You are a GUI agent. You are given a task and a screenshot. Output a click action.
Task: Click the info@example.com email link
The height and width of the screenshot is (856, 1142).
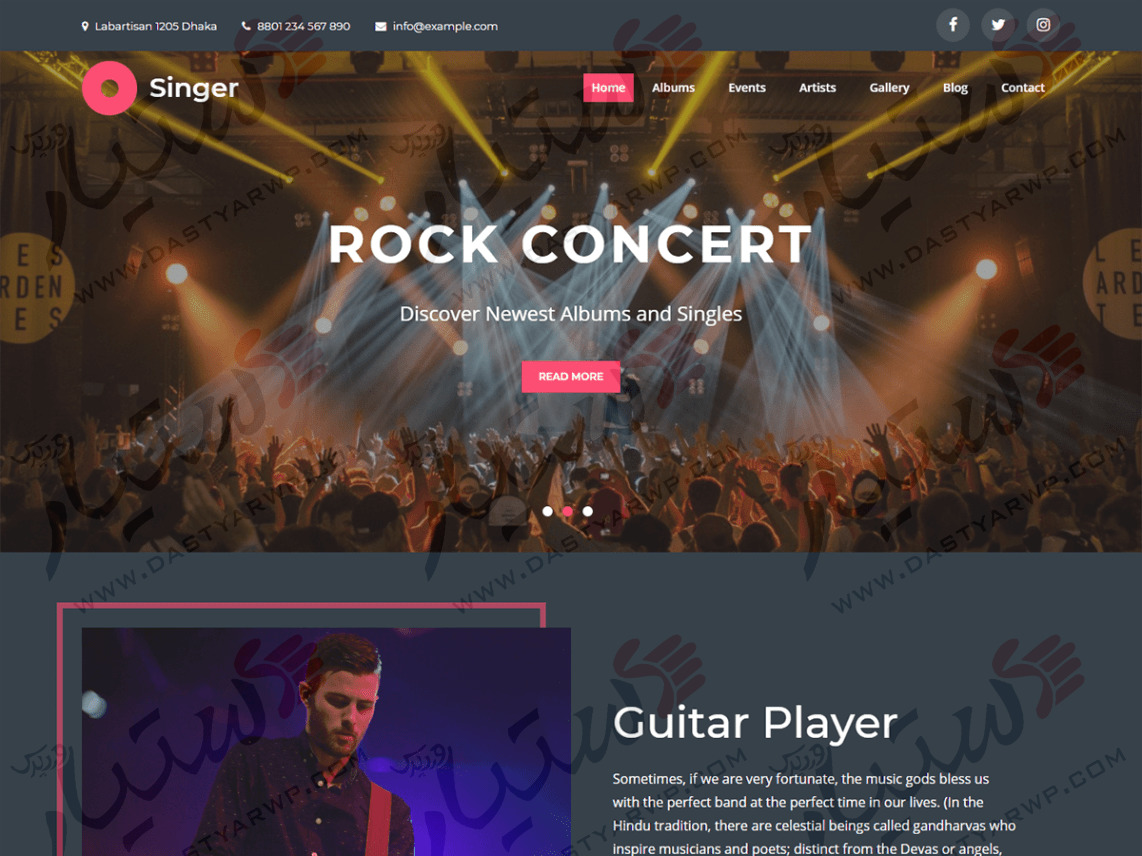[445, 26]
